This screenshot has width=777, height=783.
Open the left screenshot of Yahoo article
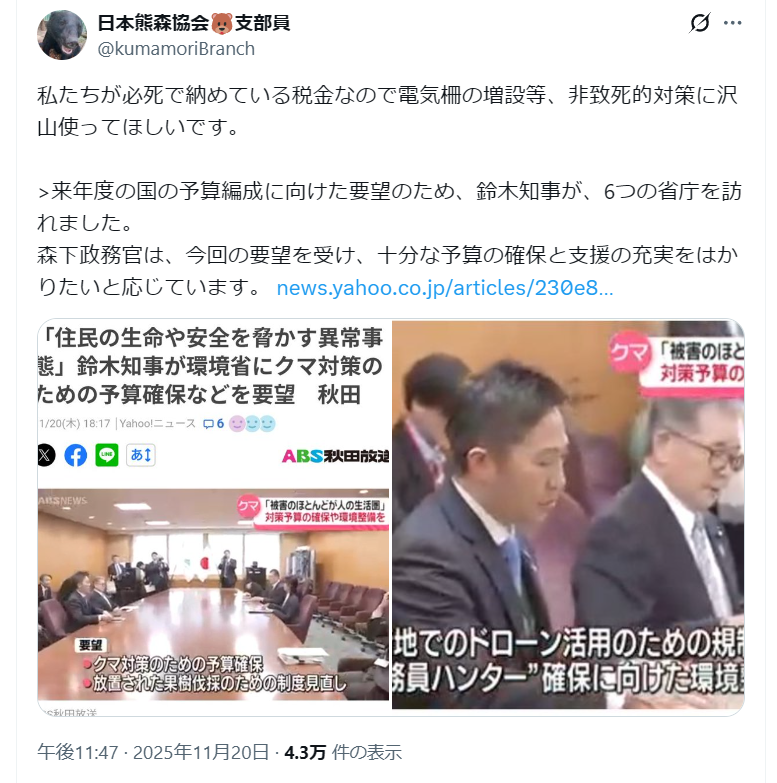point(213,517)
